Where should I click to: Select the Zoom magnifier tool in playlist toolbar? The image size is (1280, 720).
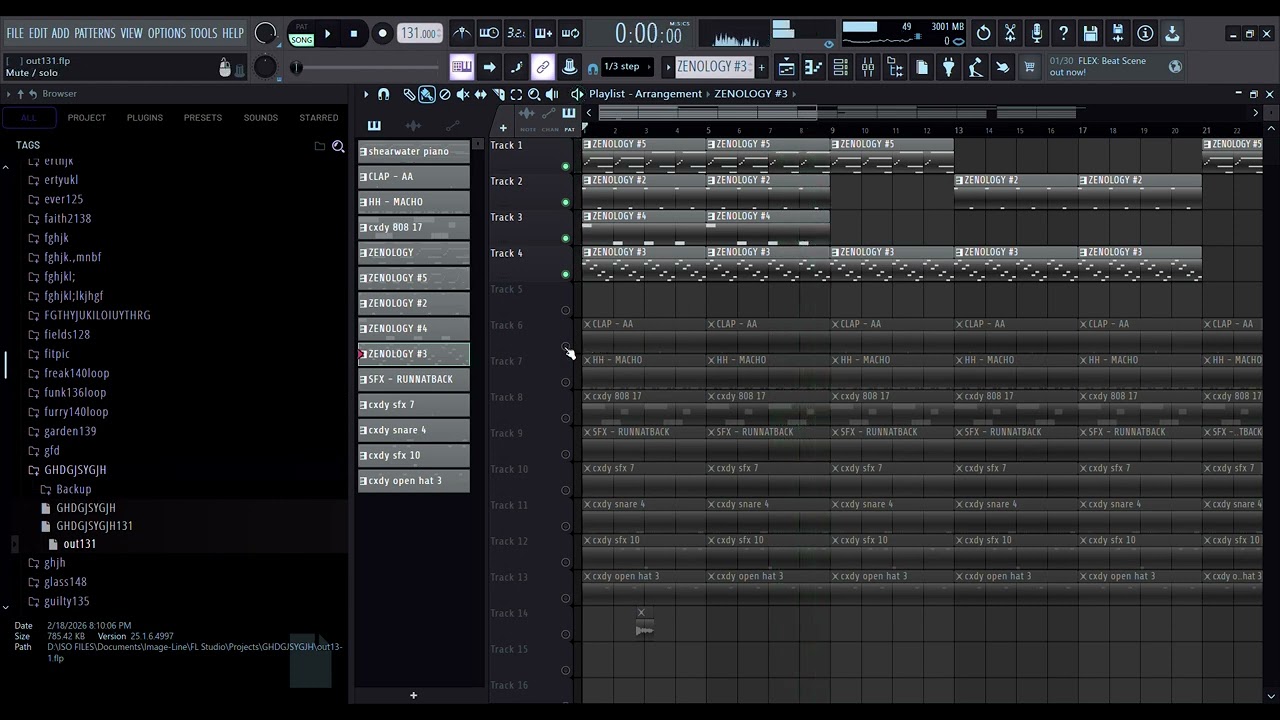pyautogui.click(x=534, y=94)
